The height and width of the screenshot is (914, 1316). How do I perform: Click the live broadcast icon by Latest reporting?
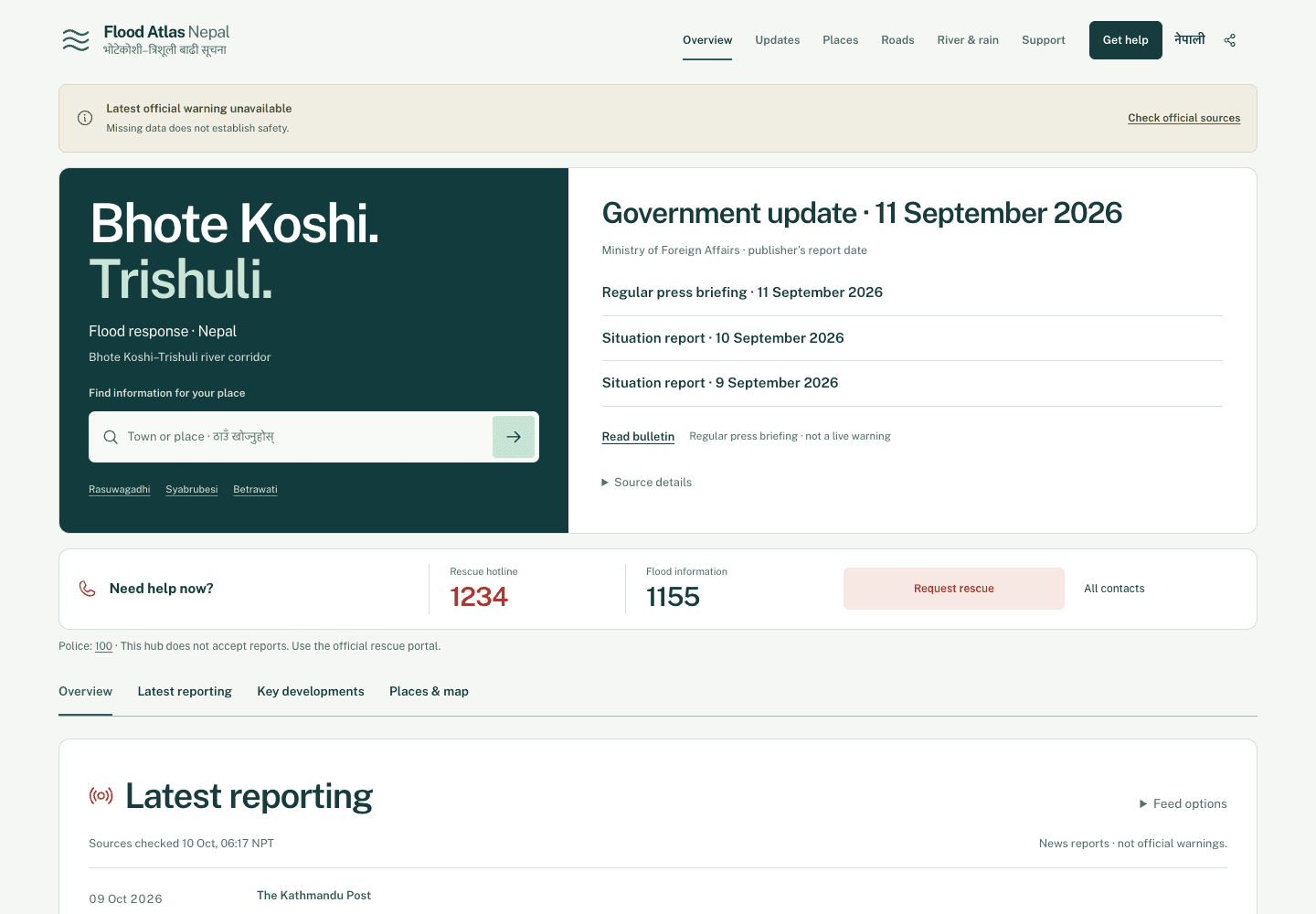[x=101, y=796]
